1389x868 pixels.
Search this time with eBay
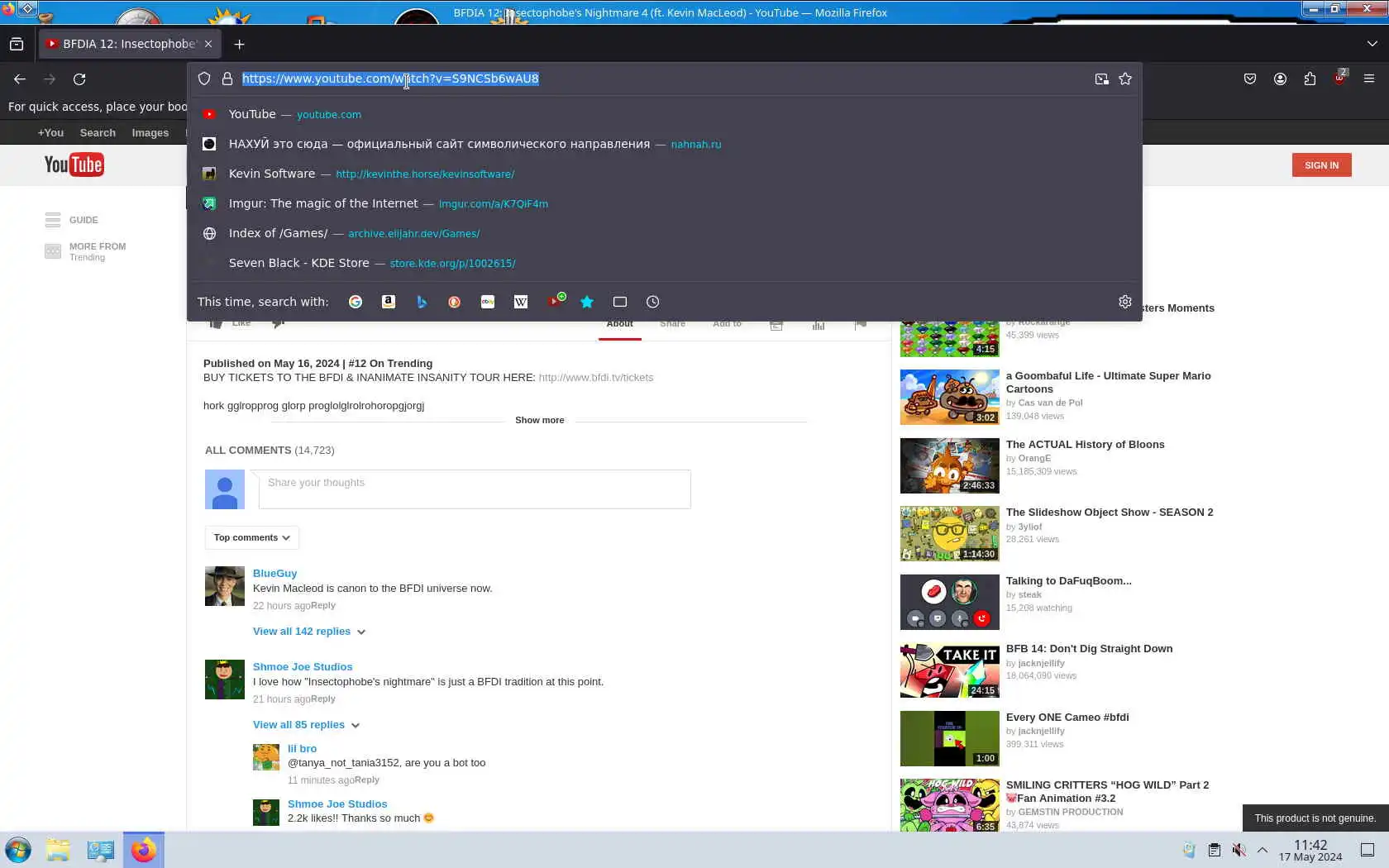(x=488, y=302)
